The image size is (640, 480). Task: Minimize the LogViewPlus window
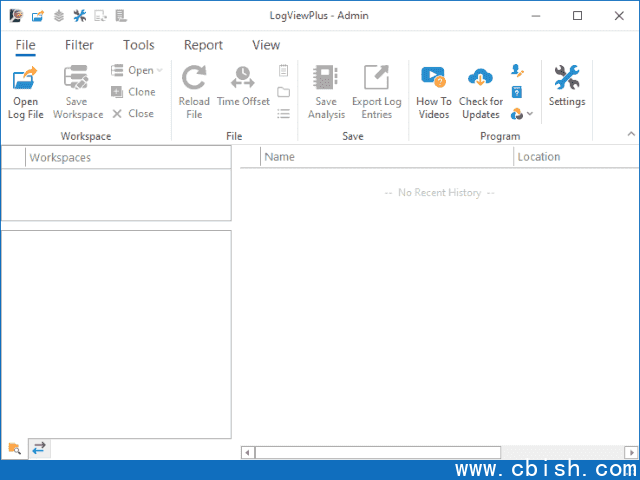(536, 16)
